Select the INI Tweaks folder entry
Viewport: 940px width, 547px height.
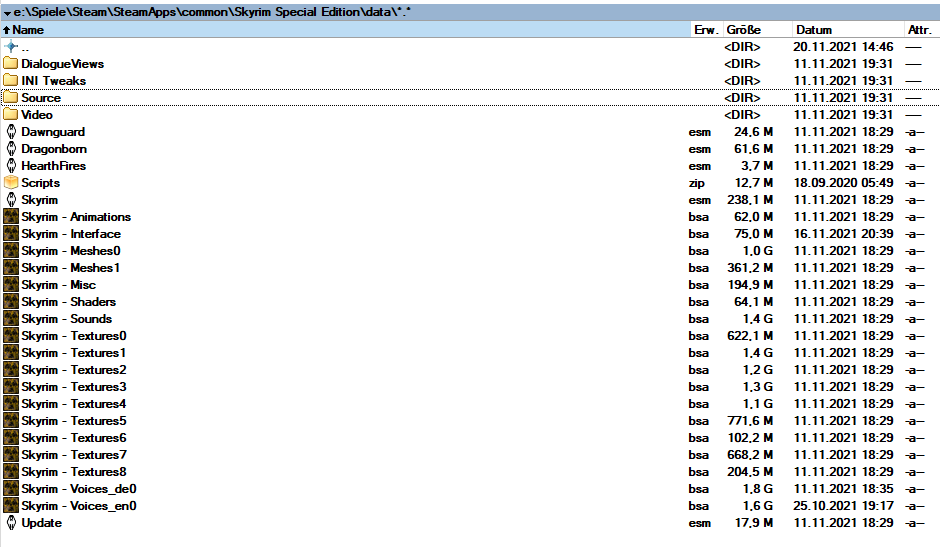(x=53, y=81)
